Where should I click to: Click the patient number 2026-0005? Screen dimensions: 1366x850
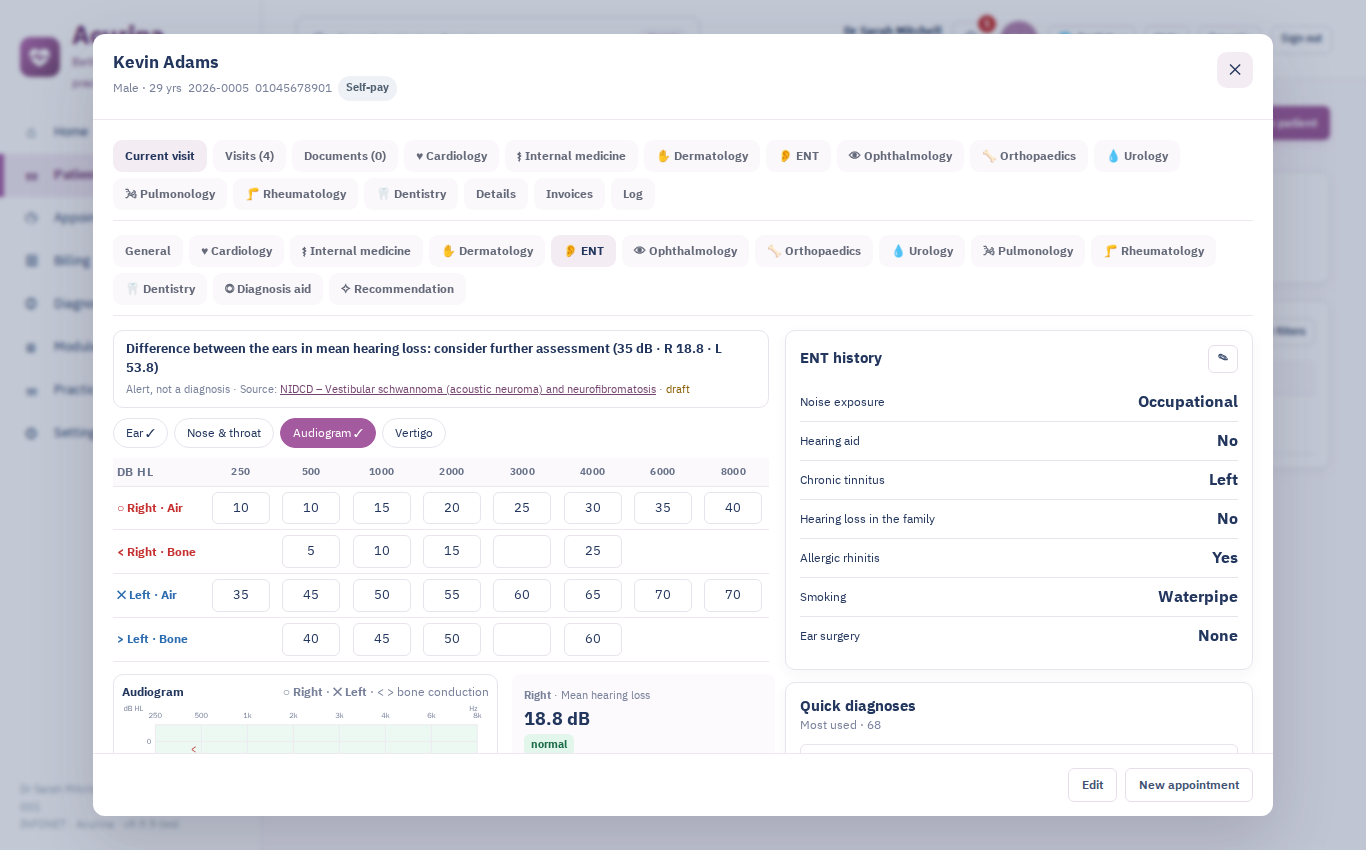click(218, 88)
